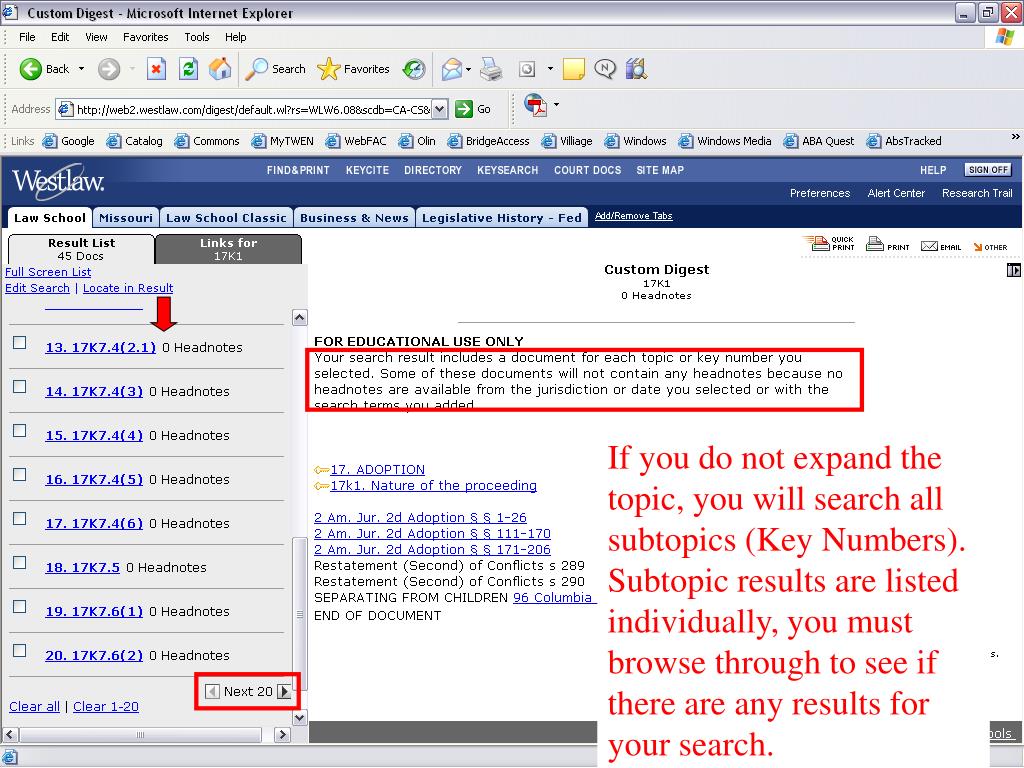The image size is (1024, 768).
Task: Select the Links for 17K1 tab
Action: [229, 249]
